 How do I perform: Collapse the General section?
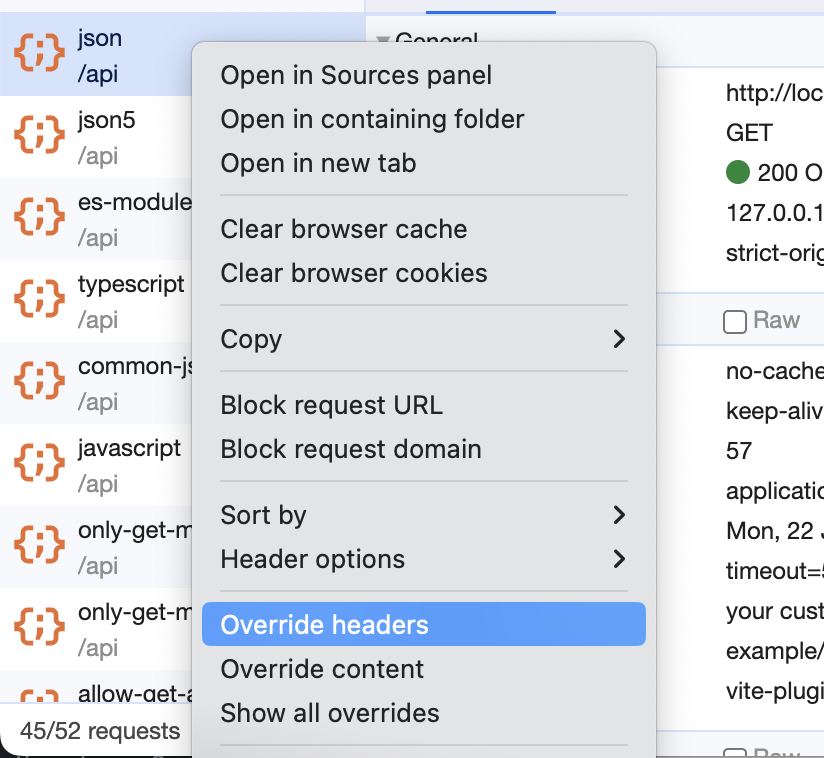[x=385, y=42]
